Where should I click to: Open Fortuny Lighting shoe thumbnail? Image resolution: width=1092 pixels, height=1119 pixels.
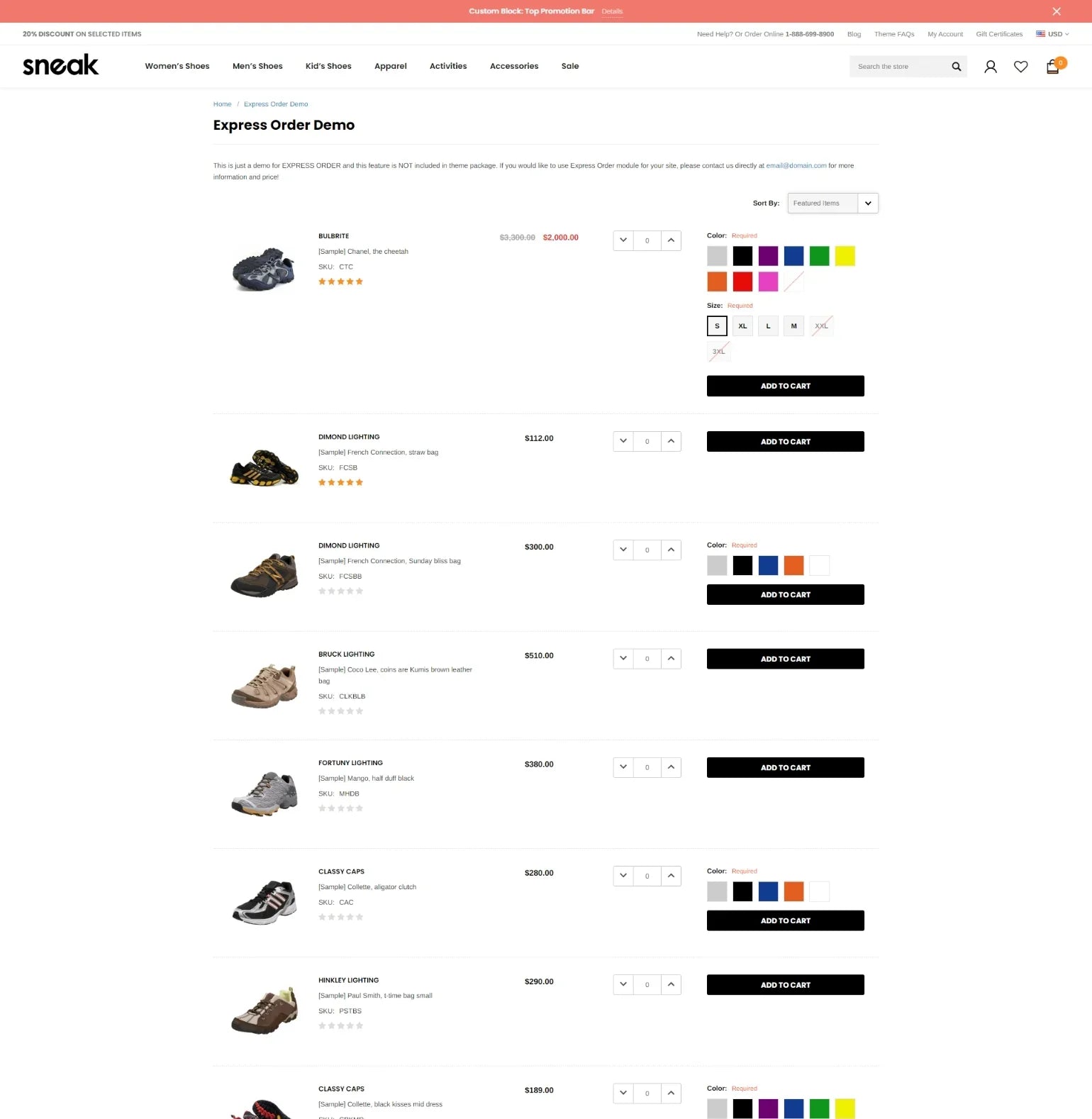coord(264,794)
